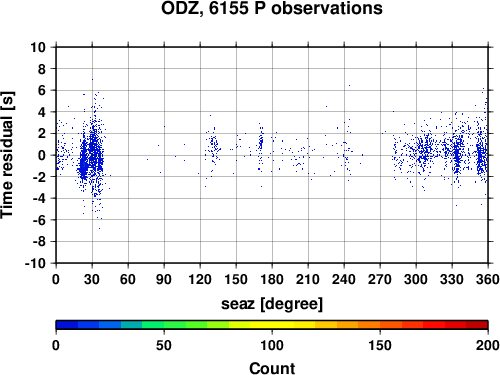Pick the green segment near 50 on colorbar
The image size is (500, 375).
pyautogui.click(x=164, y=325)
